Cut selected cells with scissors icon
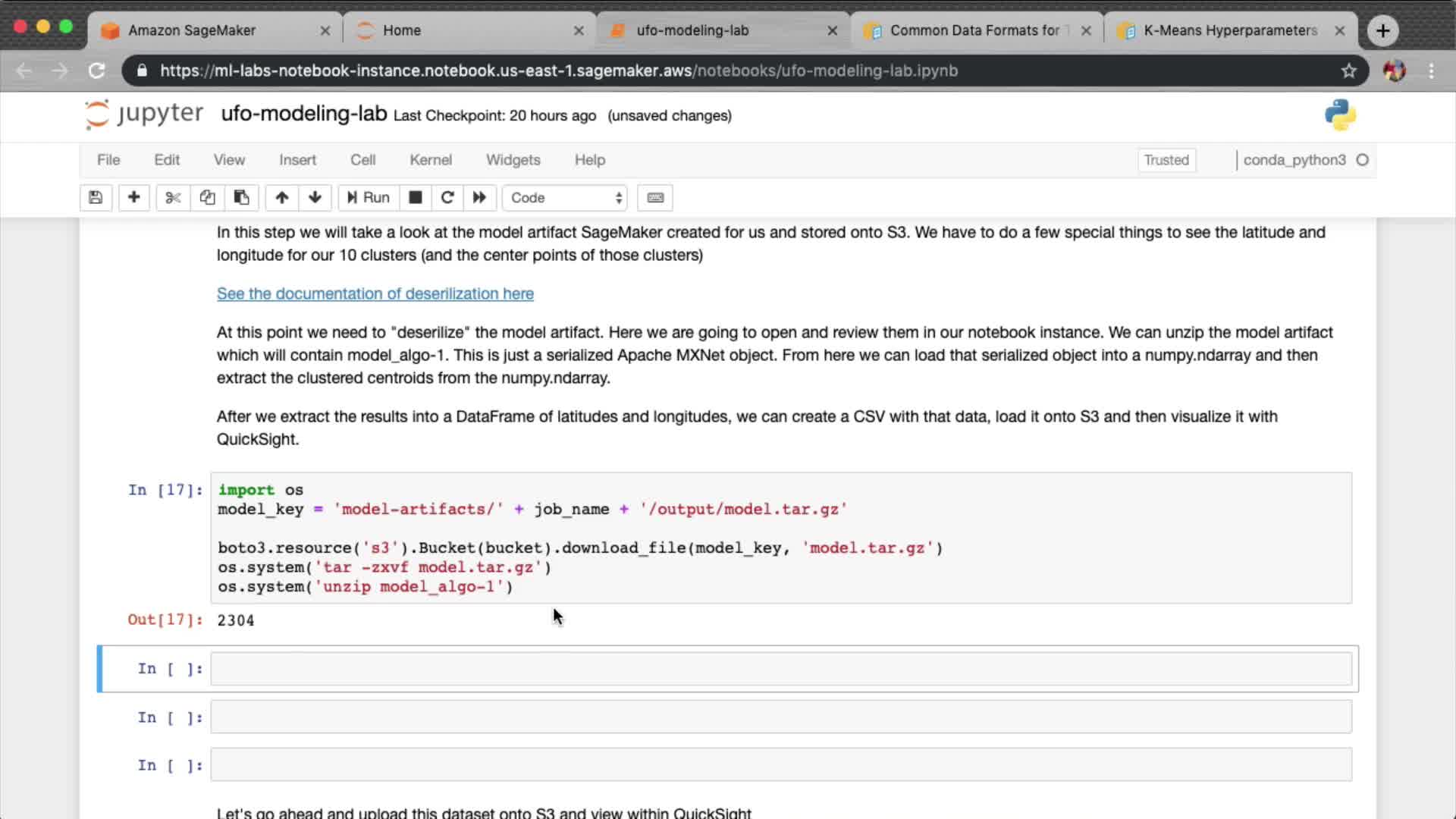Image resolution: width=1456 pixels, height=819 pixels. click(173, 198)
